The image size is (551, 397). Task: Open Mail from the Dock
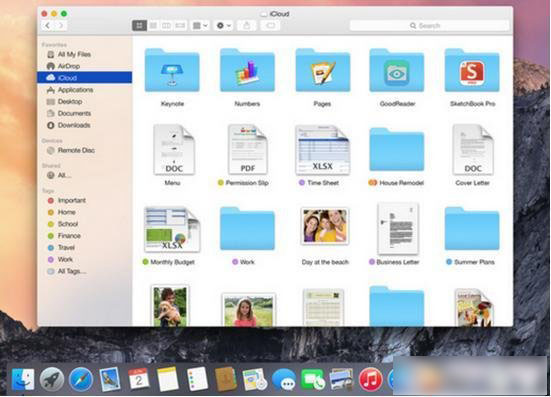(110, 380)
